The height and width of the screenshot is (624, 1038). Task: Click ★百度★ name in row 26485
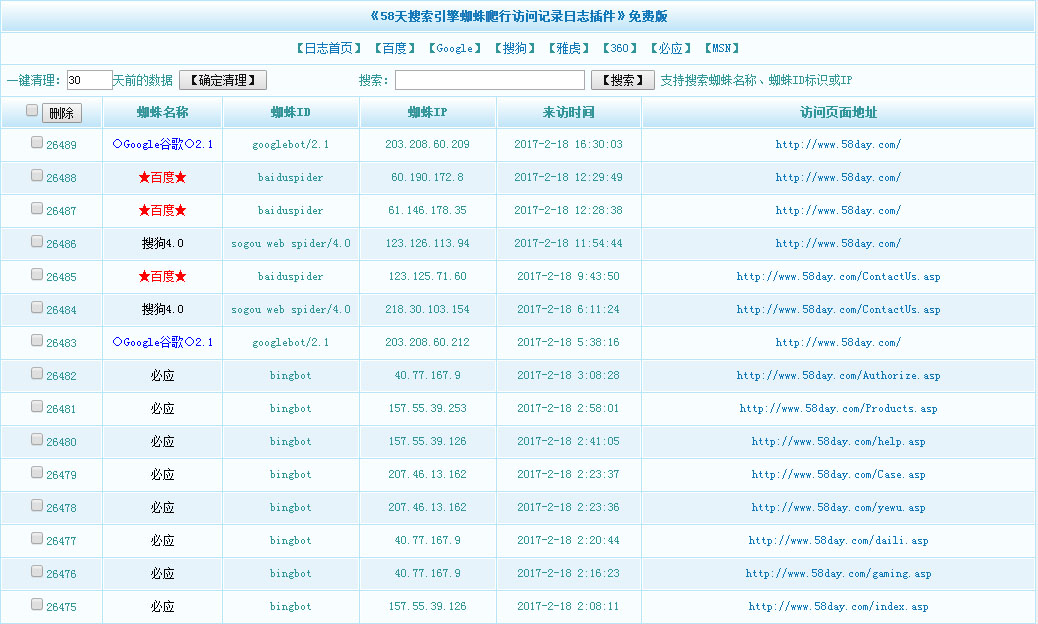tap(163, 276)
